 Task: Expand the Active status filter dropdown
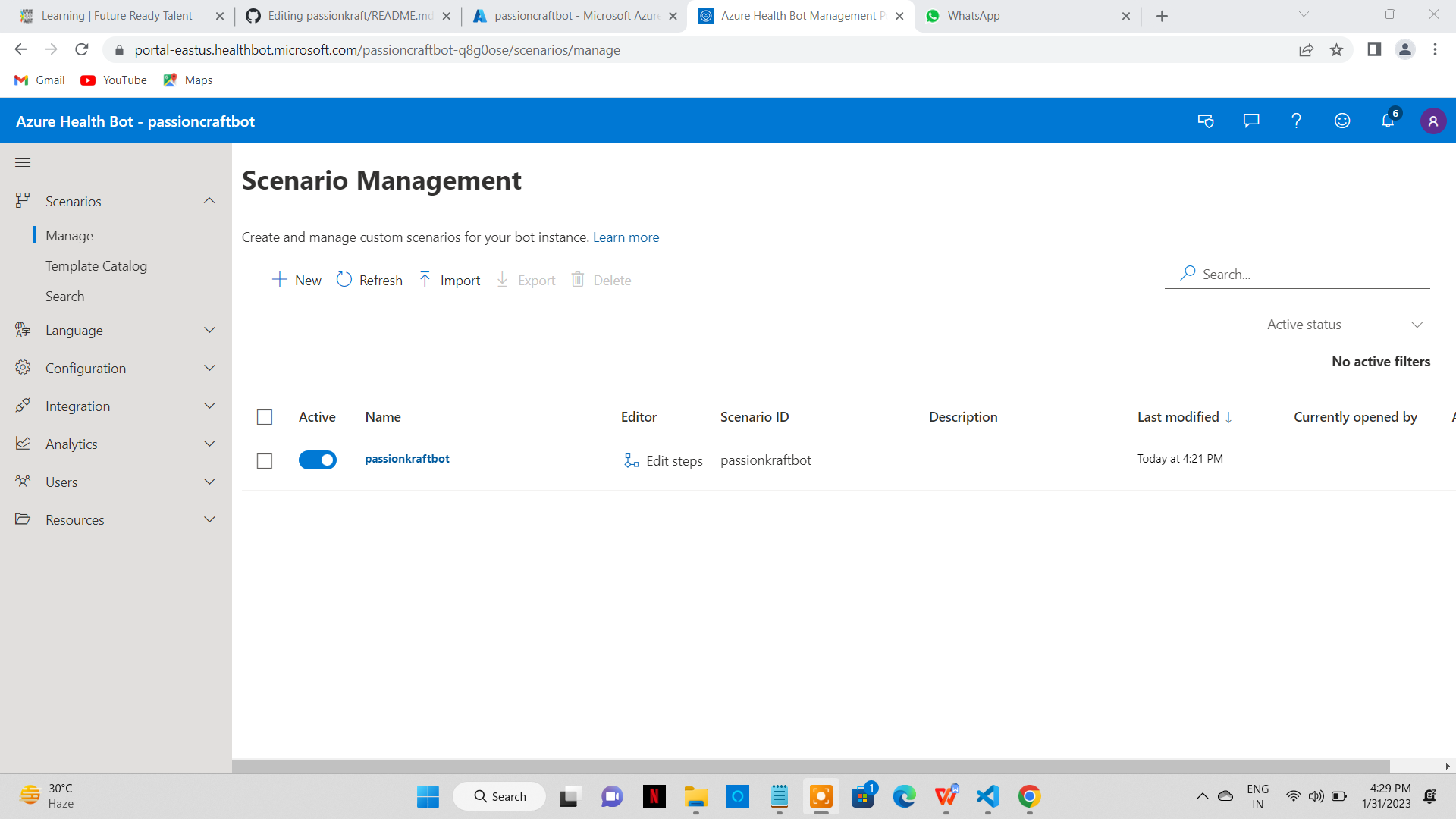coord(1417,325)
